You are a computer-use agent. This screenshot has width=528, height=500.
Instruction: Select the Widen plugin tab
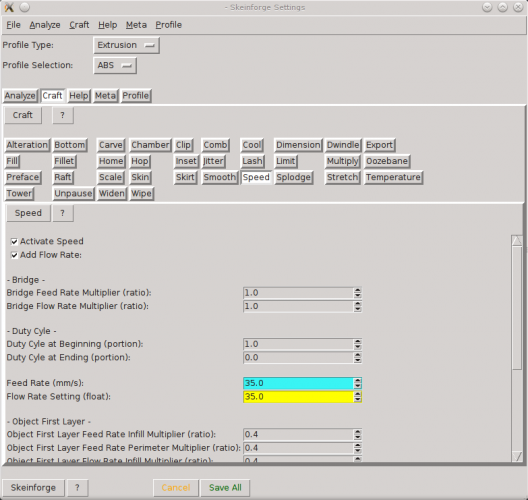[x=112, y=194]
